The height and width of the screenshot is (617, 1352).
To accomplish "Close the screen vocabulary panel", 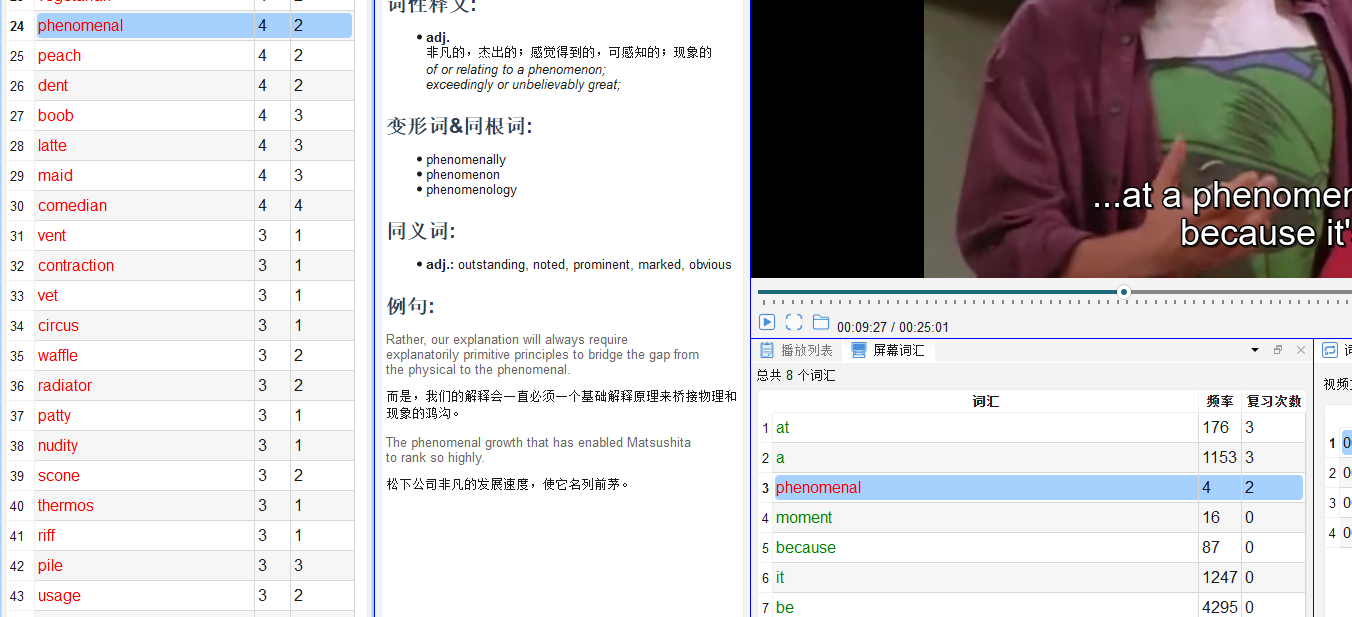I will tap(1301, 350).
